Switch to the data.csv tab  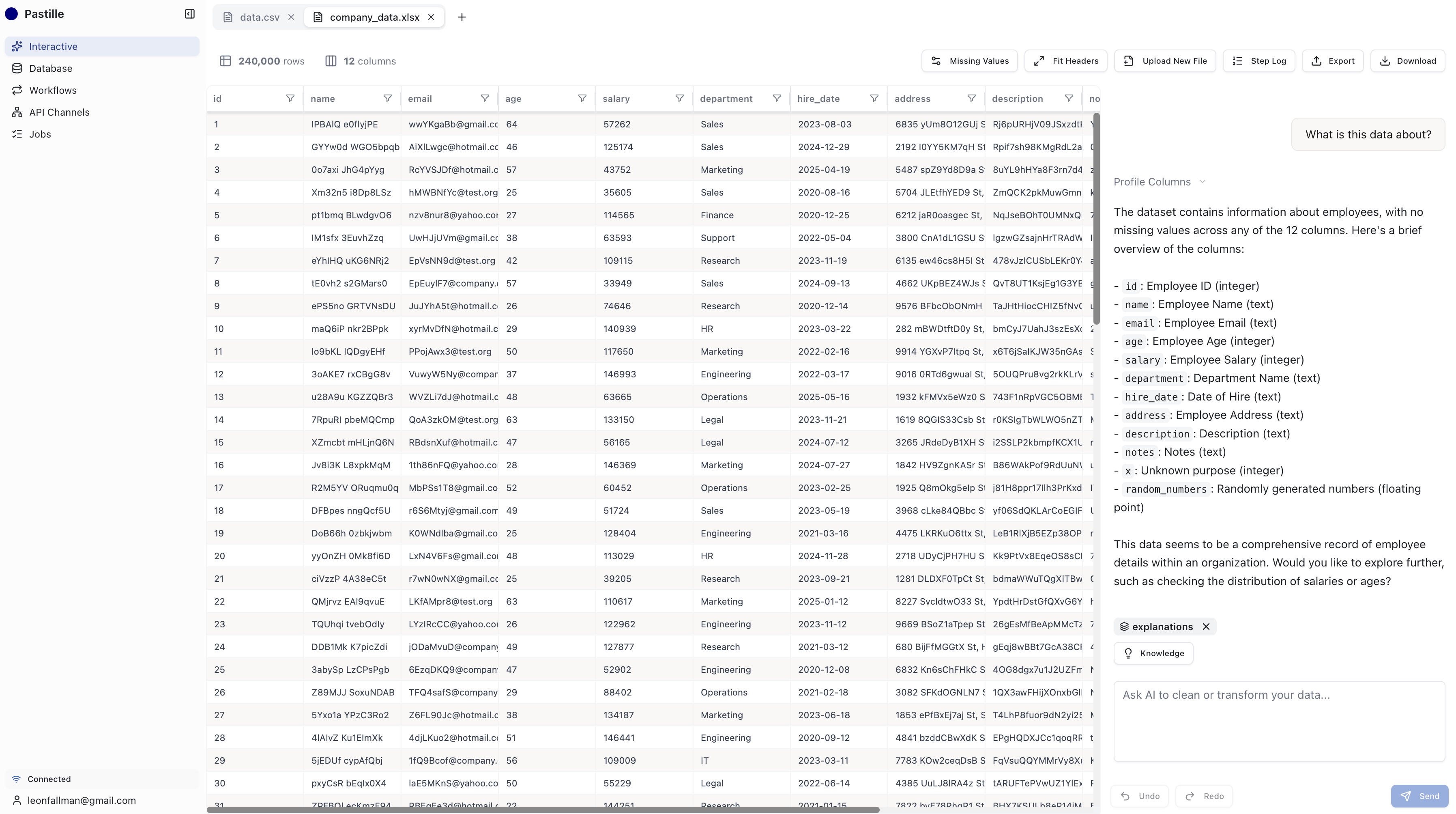point(259,17)
